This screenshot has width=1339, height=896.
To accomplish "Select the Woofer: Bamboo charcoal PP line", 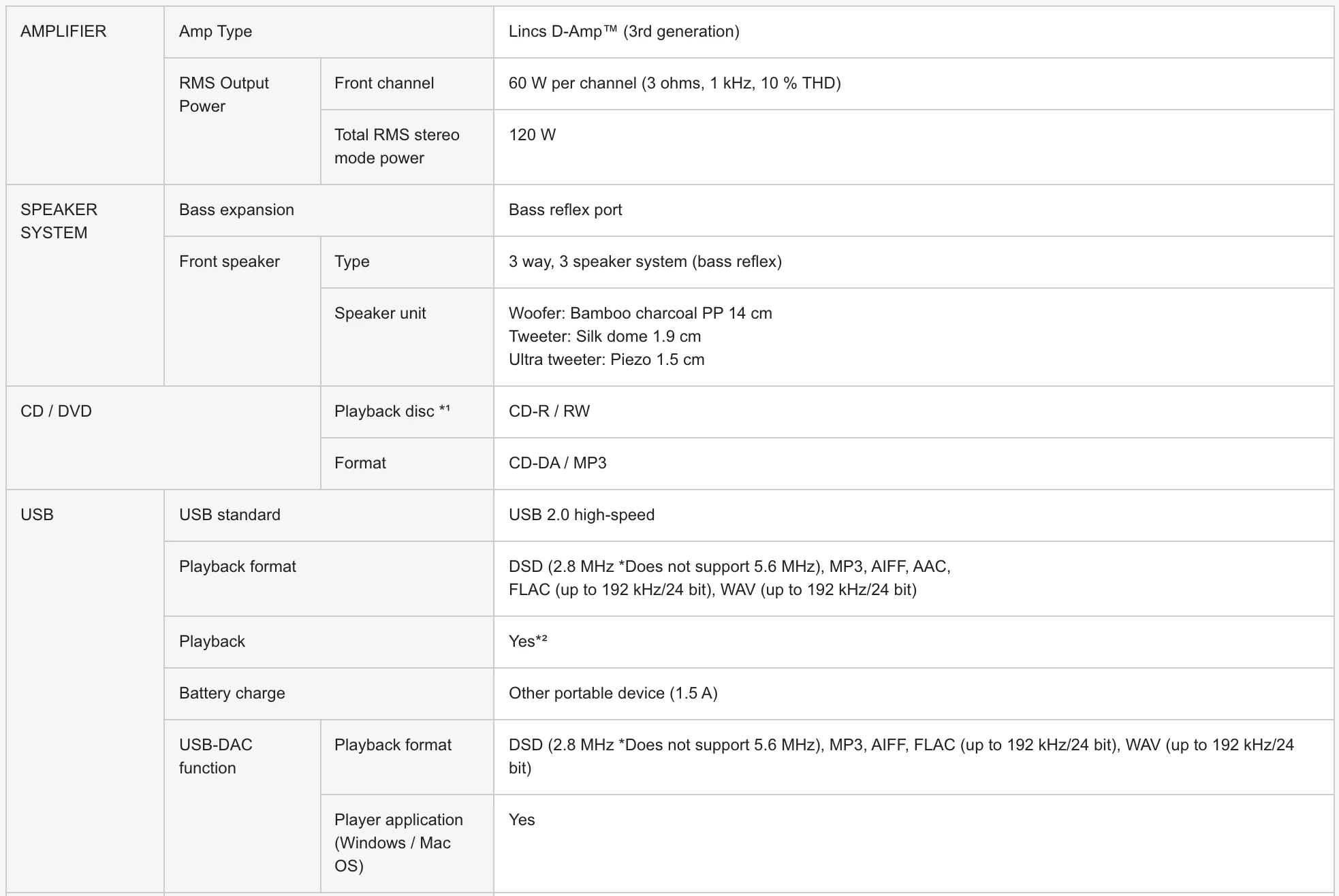I will point(640,313).
